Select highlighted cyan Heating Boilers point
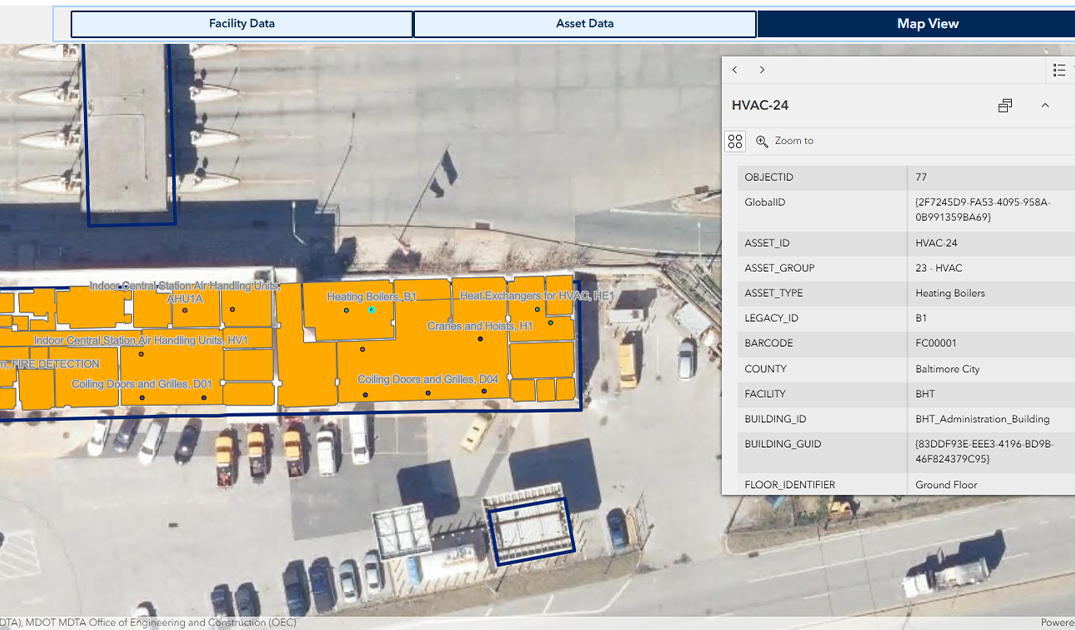Viewport: 1075px width, 630px height. click(372, 310)
